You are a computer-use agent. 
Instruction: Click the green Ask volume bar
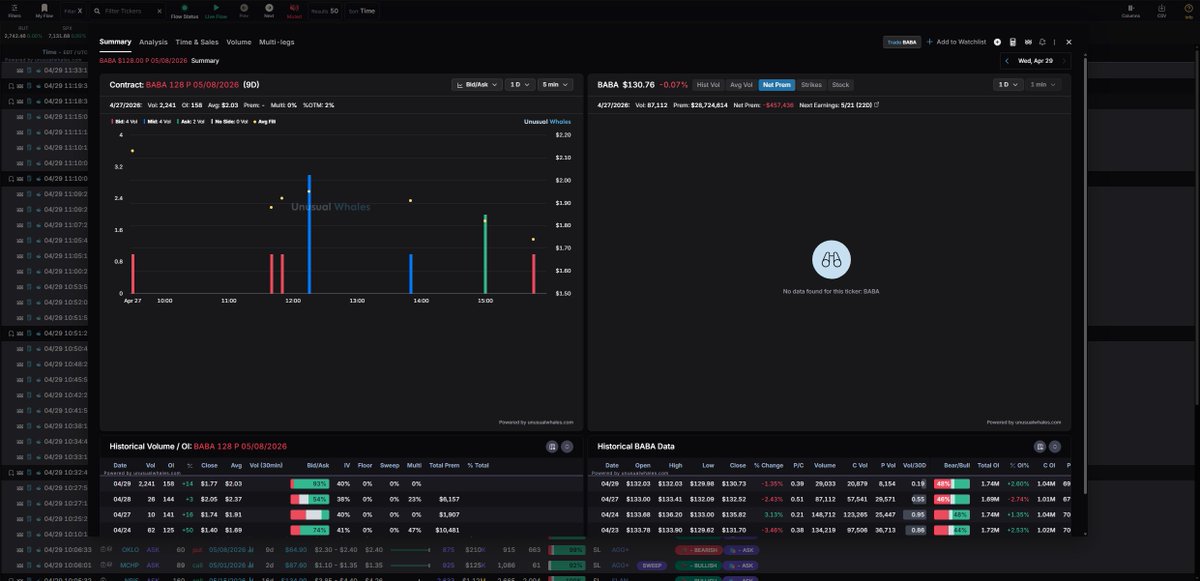point(485,255)
